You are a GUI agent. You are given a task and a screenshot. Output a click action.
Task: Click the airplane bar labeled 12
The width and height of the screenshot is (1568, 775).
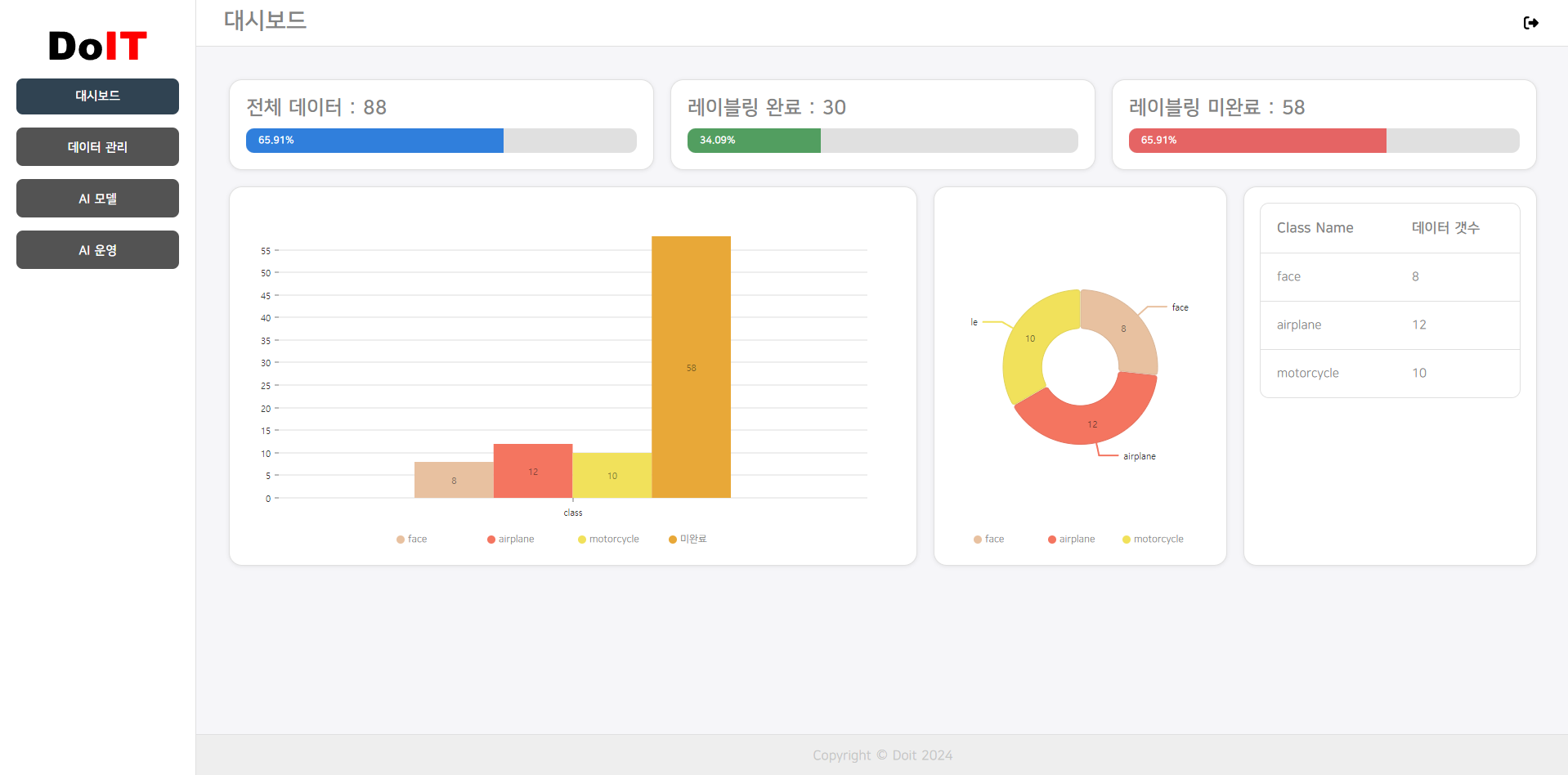click(533, 471)
